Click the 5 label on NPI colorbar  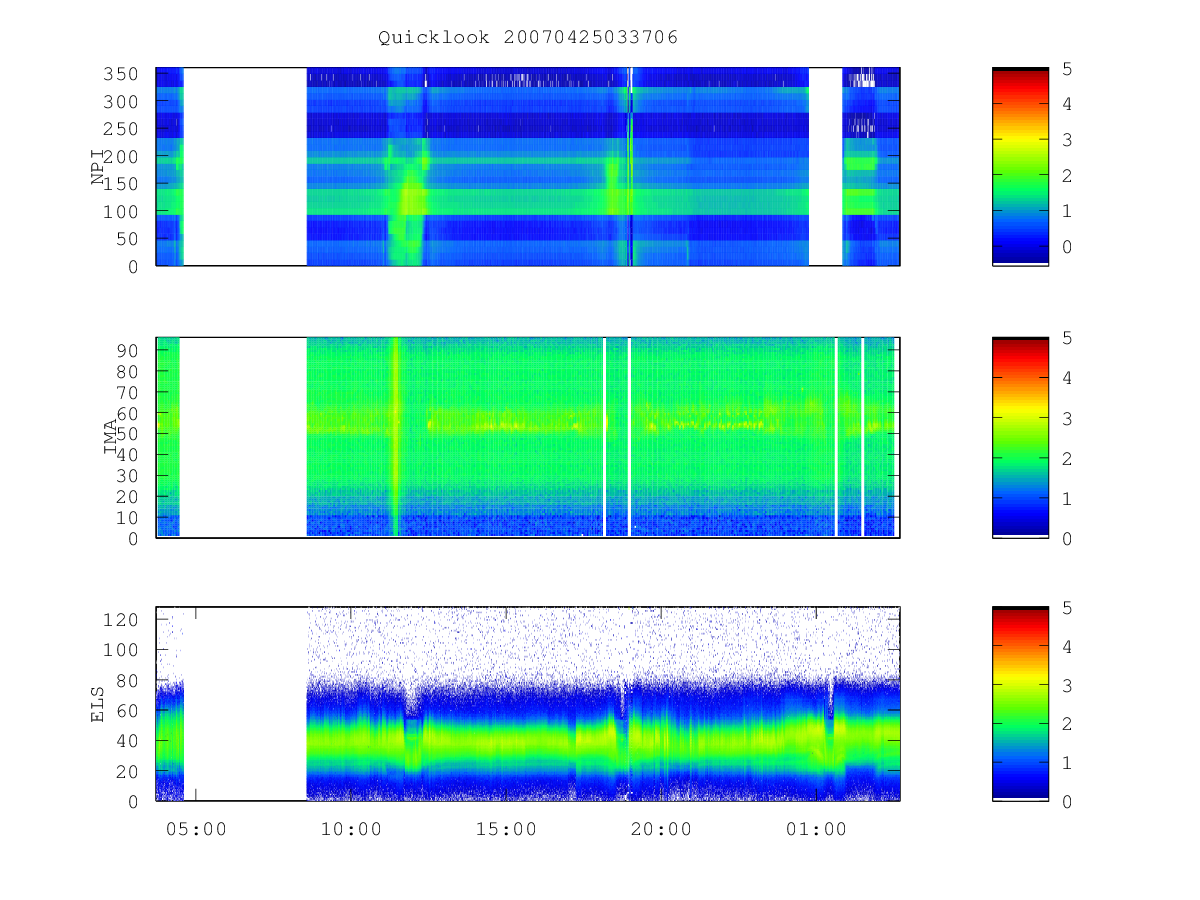click(x=1068, y=69)
